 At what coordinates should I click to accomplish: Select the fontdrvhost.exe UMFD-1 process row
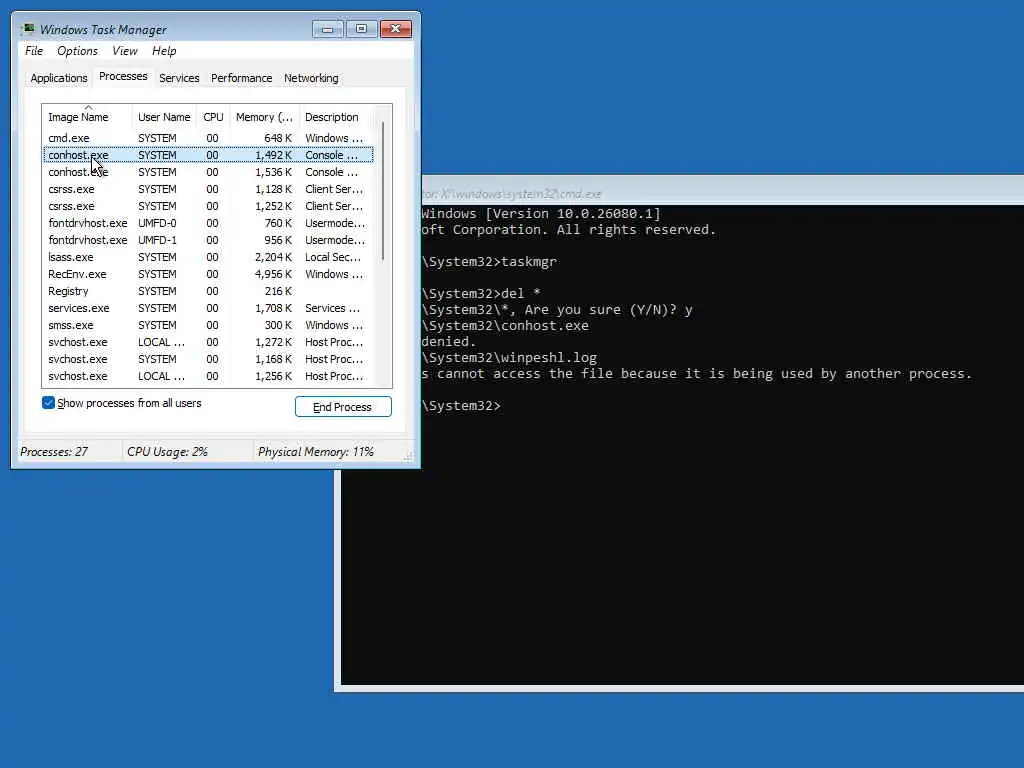click(208, 240)
